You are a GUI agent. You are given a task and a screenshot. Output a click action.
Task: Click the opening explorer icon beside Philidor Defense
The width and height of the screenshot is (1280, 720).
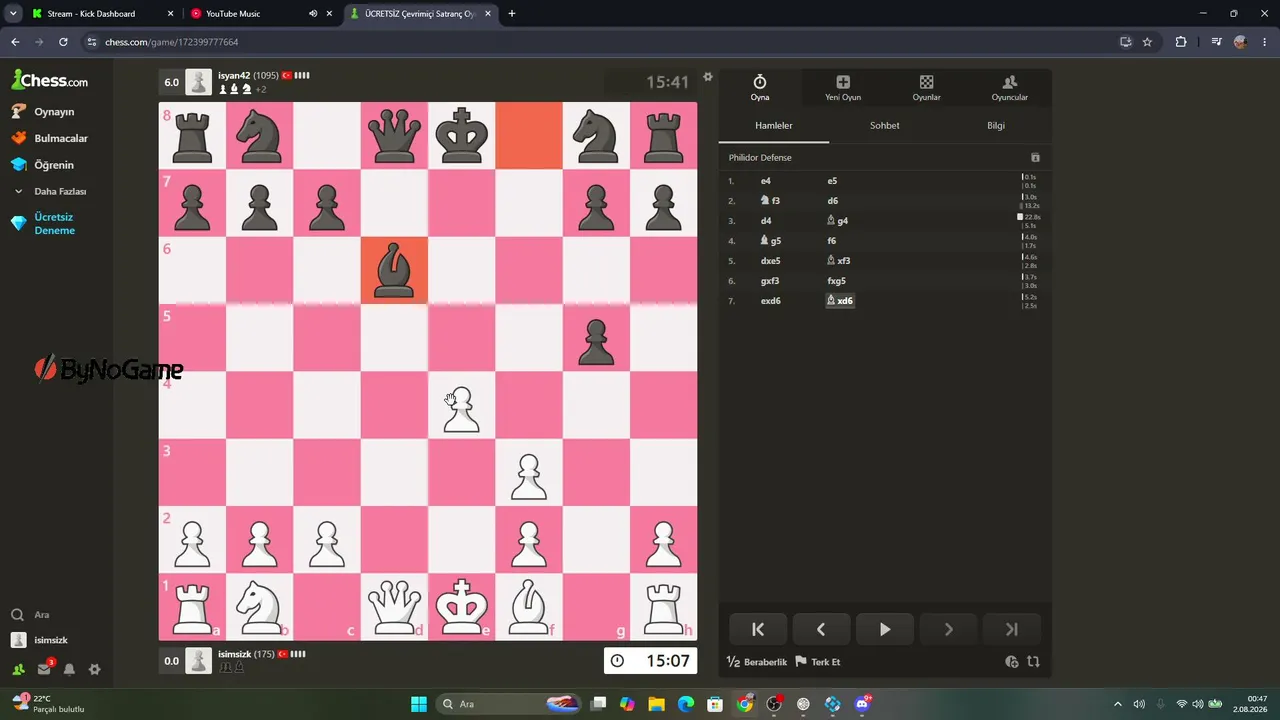[1035, 158]
